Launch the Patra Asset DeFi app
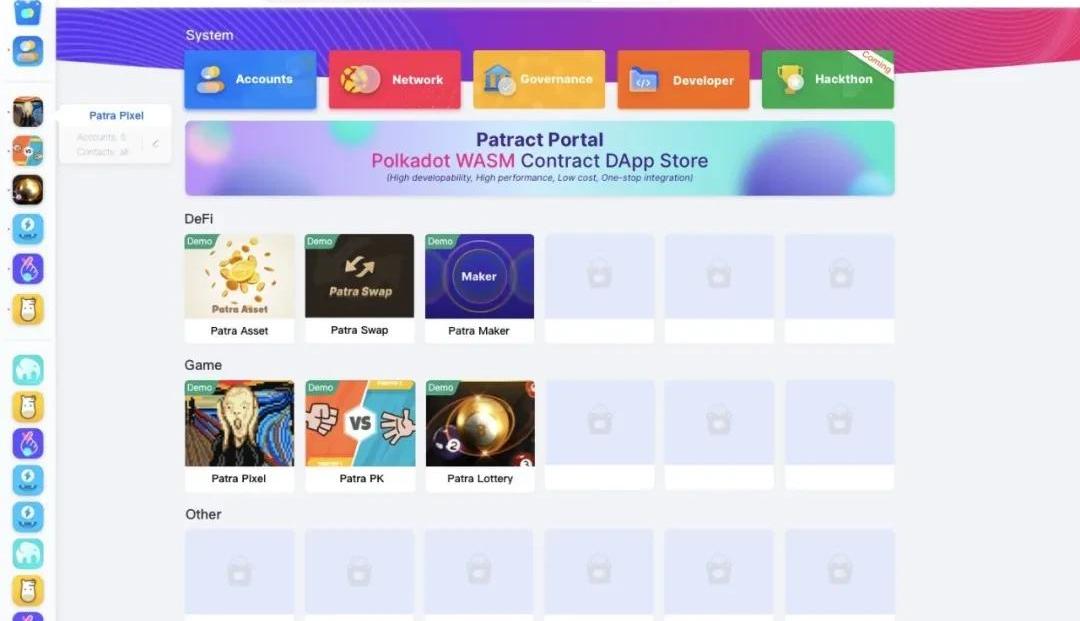The image size is (1080, 621). coord(239,288)
